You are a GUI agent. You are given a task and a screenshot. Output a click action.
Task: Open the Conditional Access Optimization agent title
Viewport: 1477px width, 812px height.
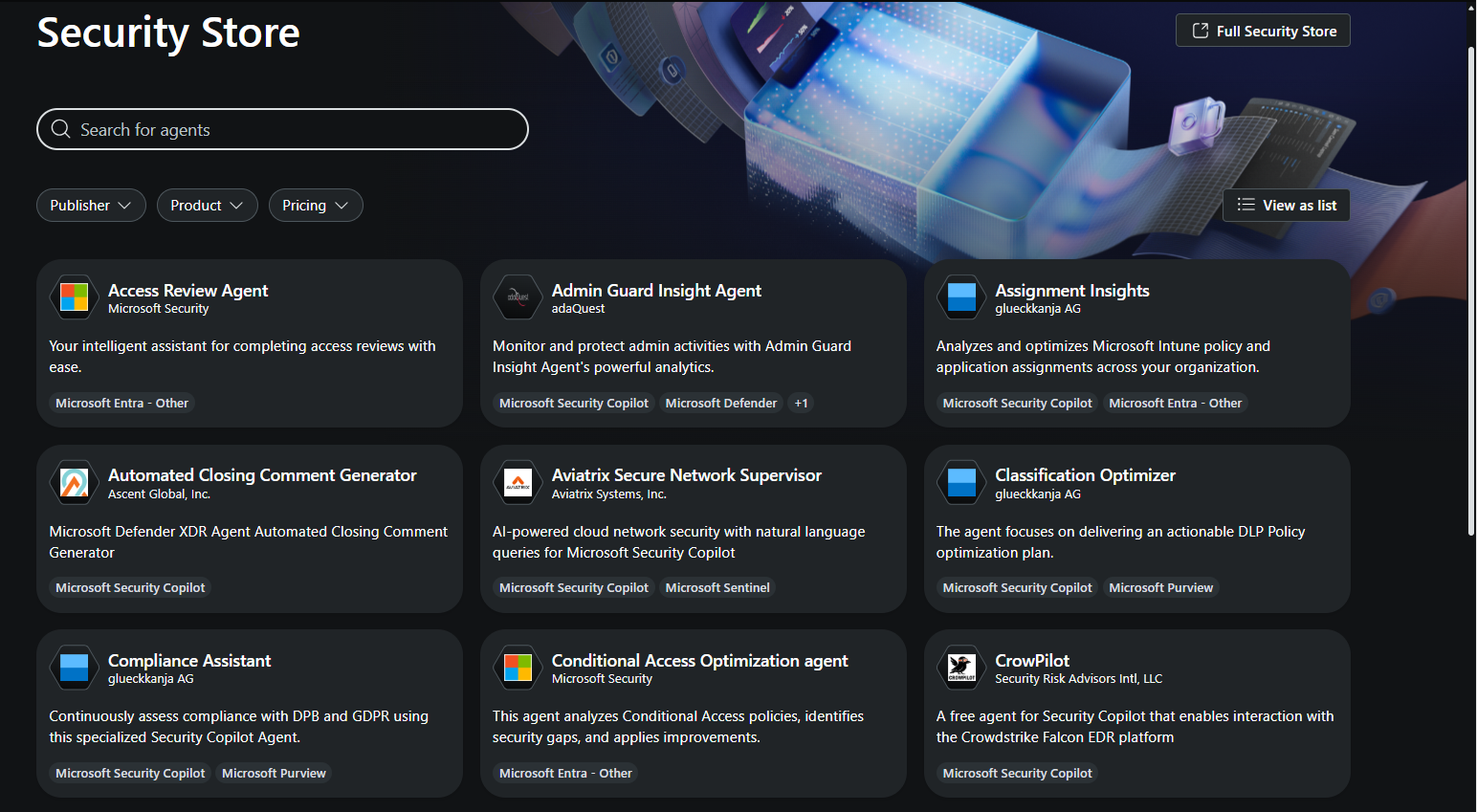(700, 661)
